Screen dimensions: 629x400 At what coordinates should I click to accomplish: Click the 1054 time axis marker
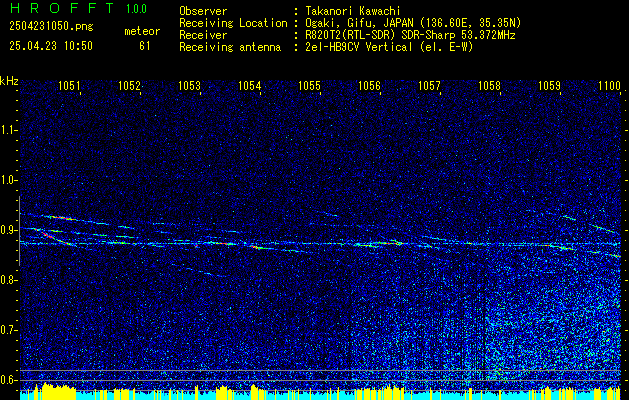pyautogui.click(x=250, y=86)
